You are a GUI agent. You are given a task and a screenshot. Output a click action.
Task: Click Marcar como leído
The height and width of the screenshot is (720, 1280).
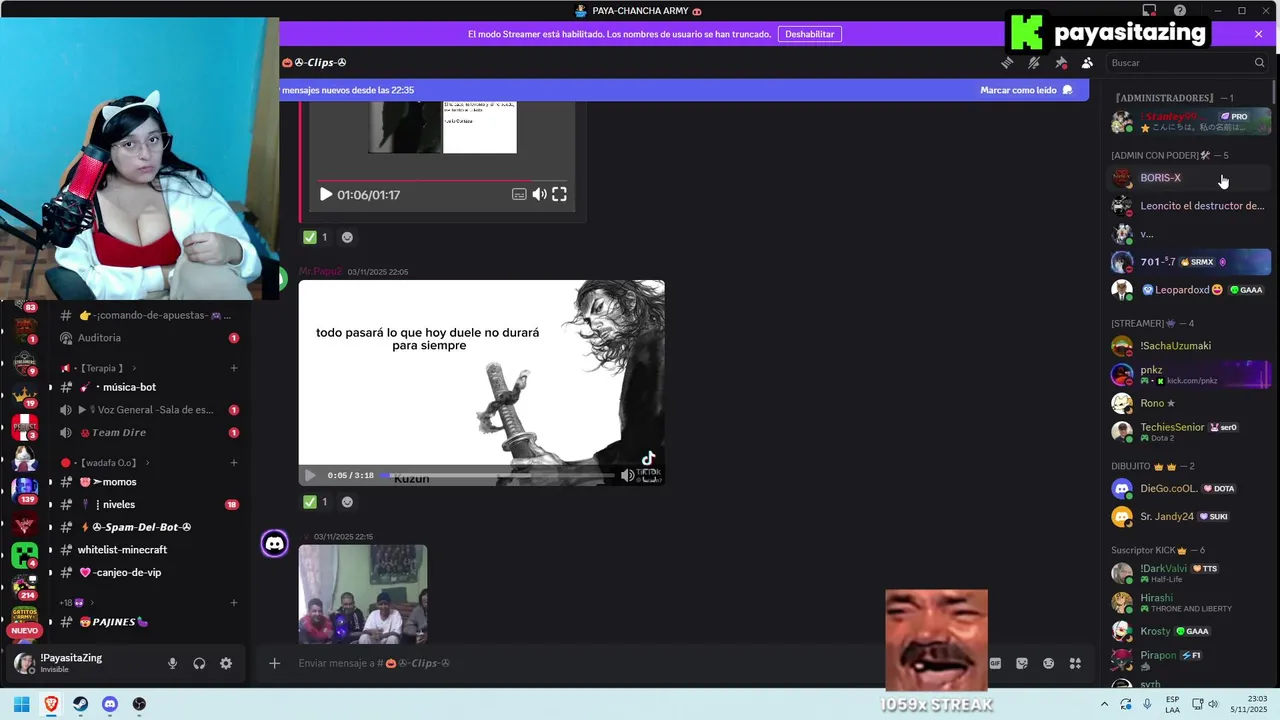point(1026,90)
